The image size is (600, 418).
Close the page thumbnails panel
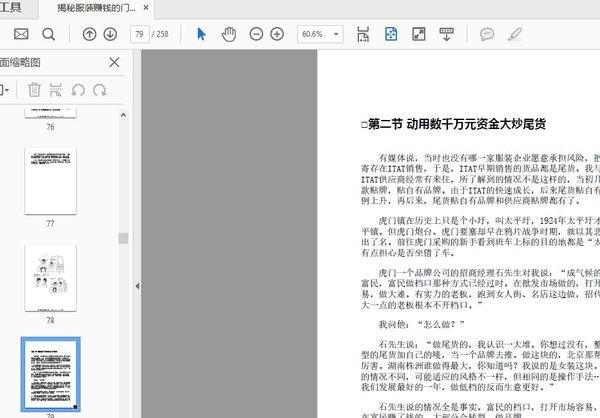click(x=114, y=62)
